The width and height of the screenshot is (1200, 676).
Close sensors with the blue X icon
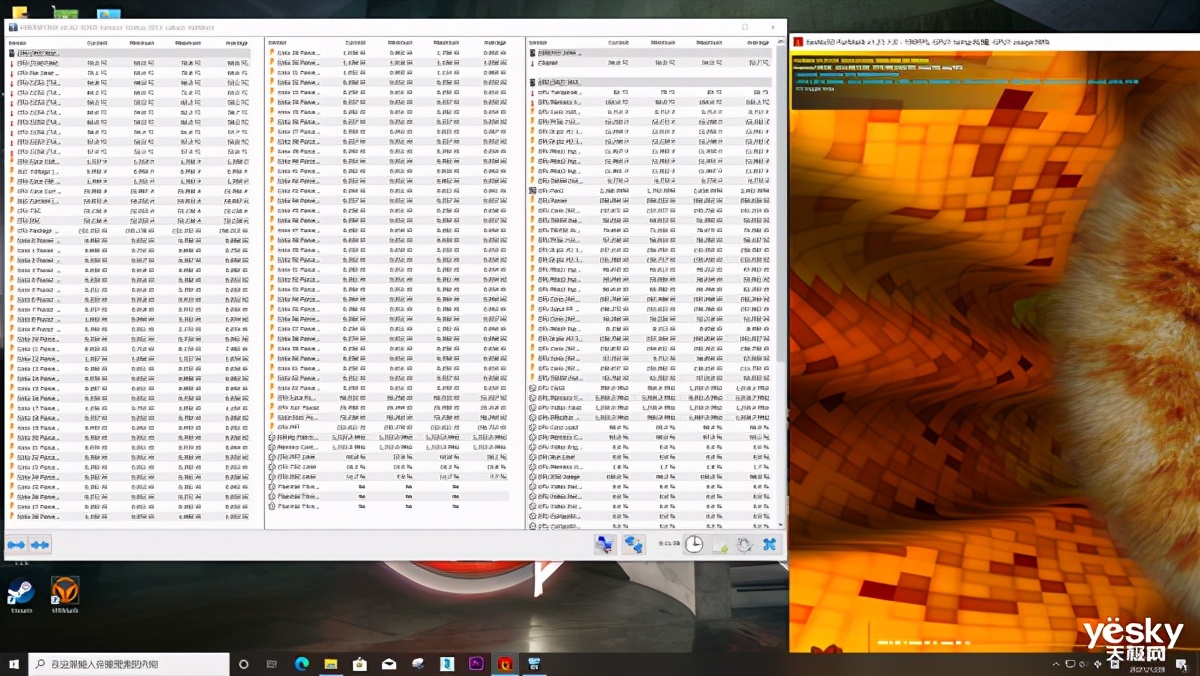[x=770, y=545]
